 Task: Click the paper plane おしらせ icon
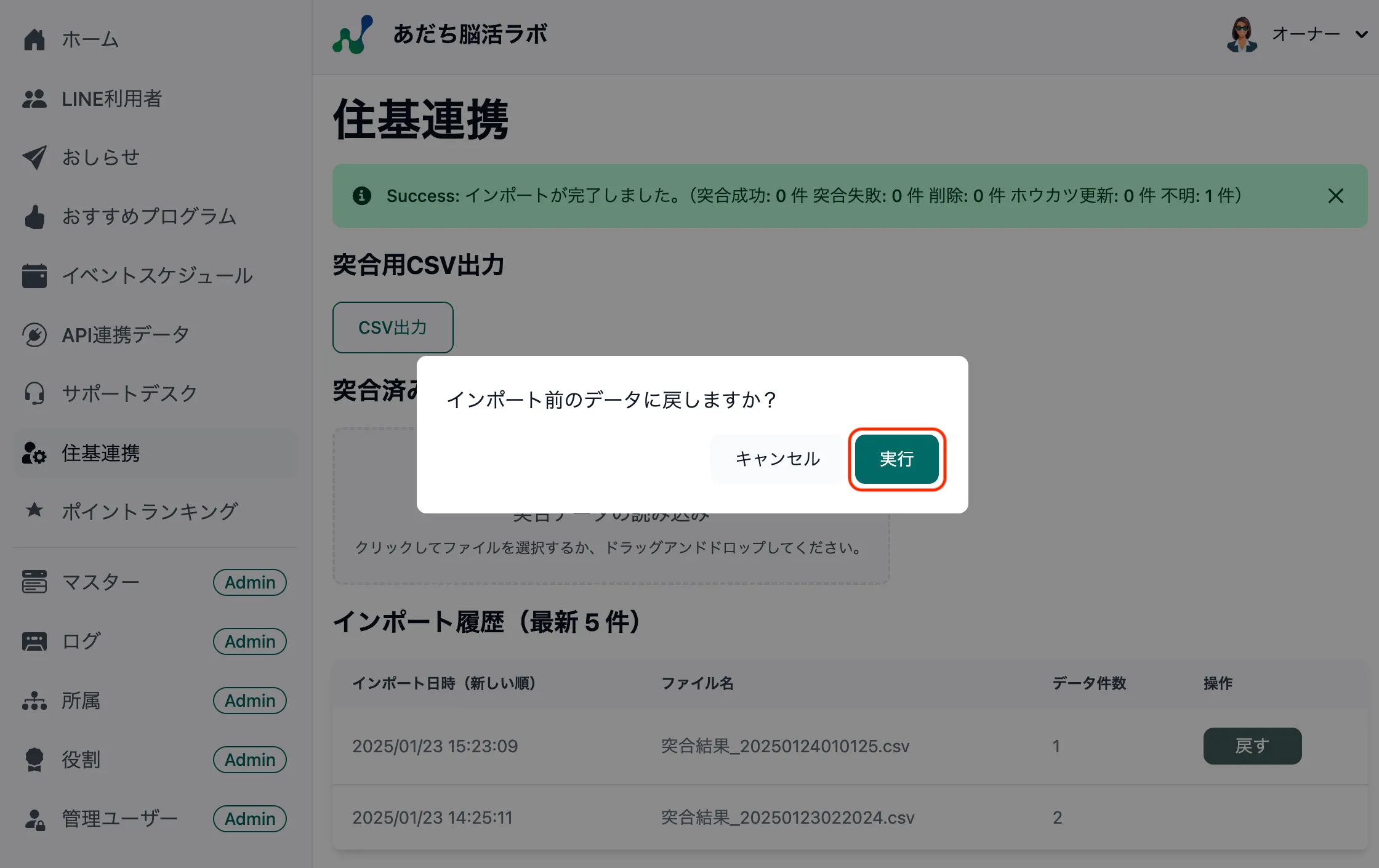[34, 158]
